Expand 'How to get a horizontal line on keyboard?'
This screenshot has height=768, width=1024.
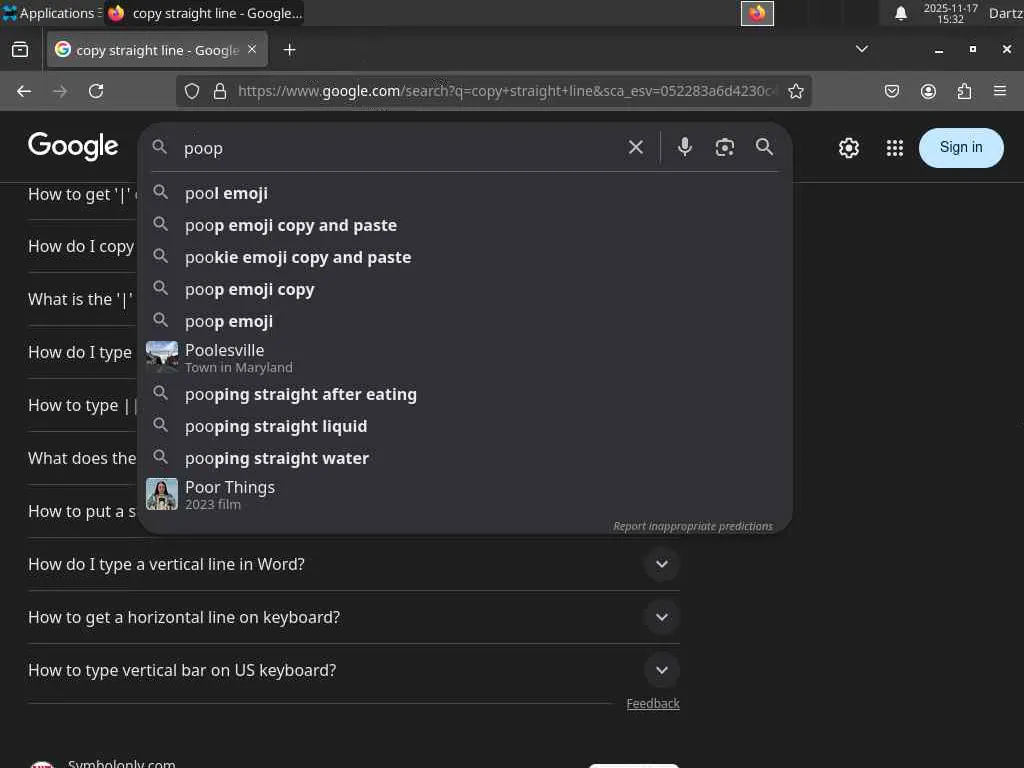(353, 617)
